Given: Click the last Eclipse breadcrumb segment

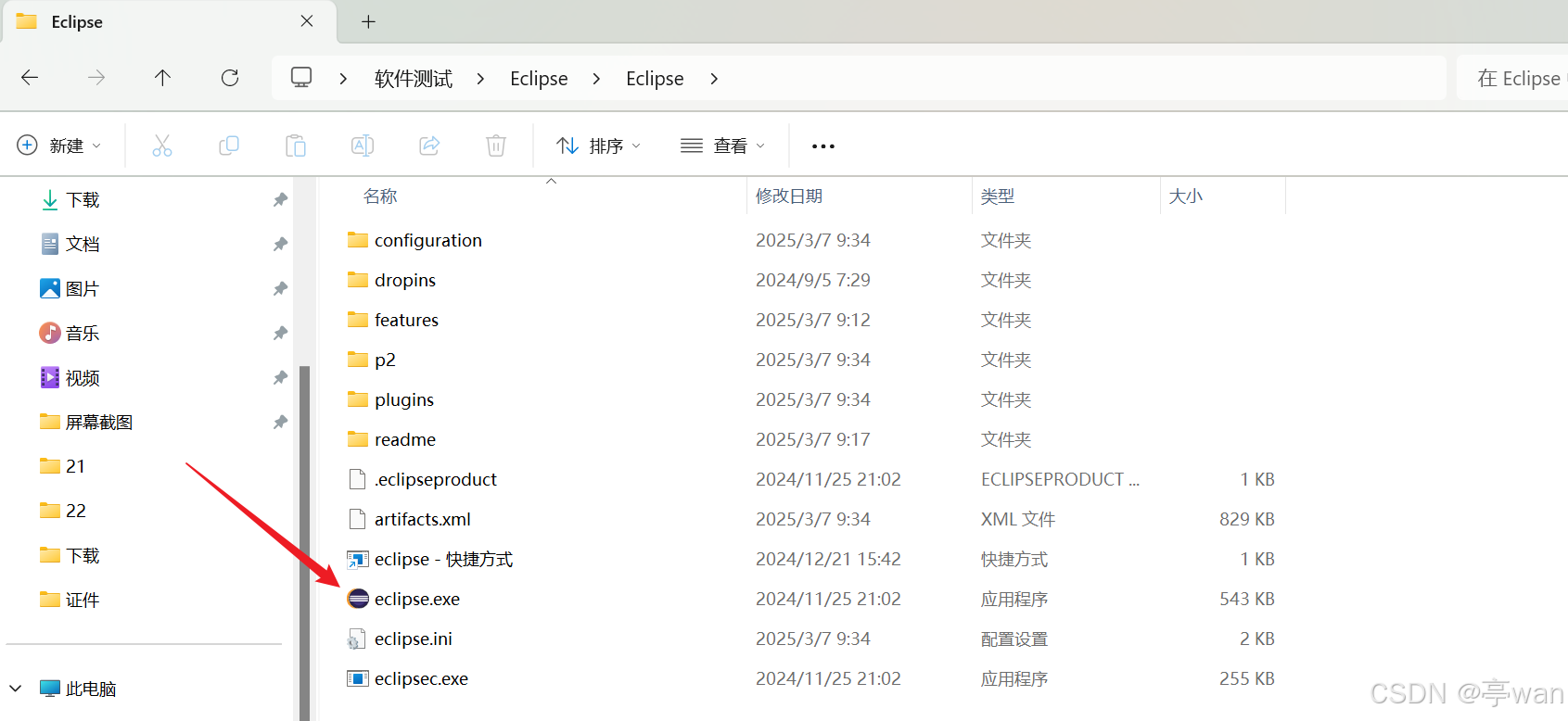Looking at the screenshot, I should (655, 79).
